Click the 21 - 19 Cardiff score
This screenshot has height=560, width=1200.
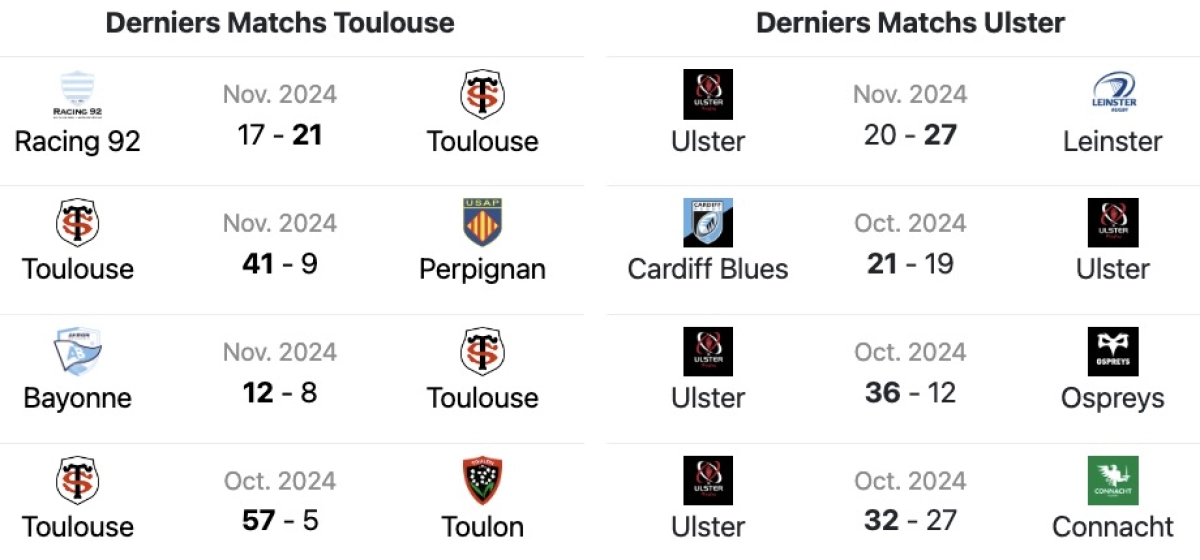(x=910, y=263)
